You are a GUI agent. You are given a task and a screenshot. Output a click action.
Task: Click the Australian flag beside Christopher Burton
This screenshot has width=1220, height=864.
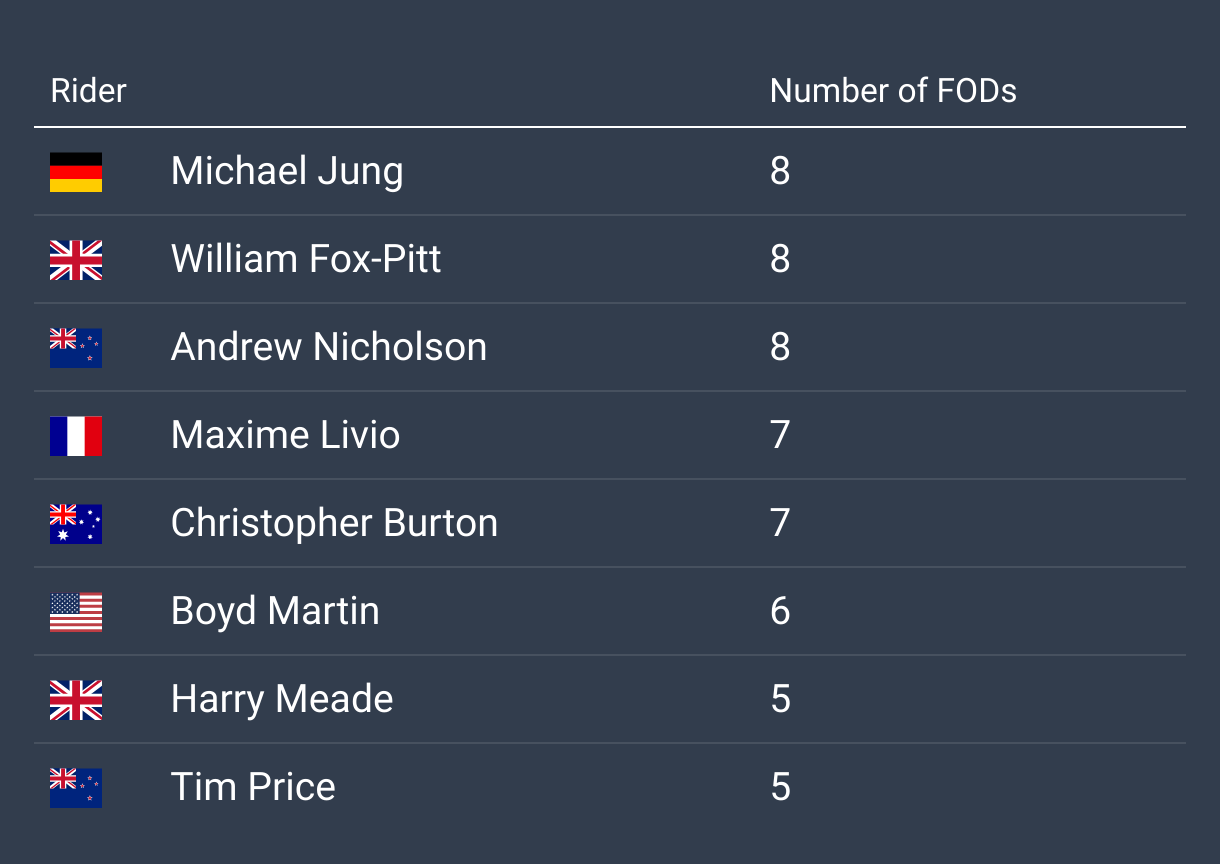click(76, 524)
